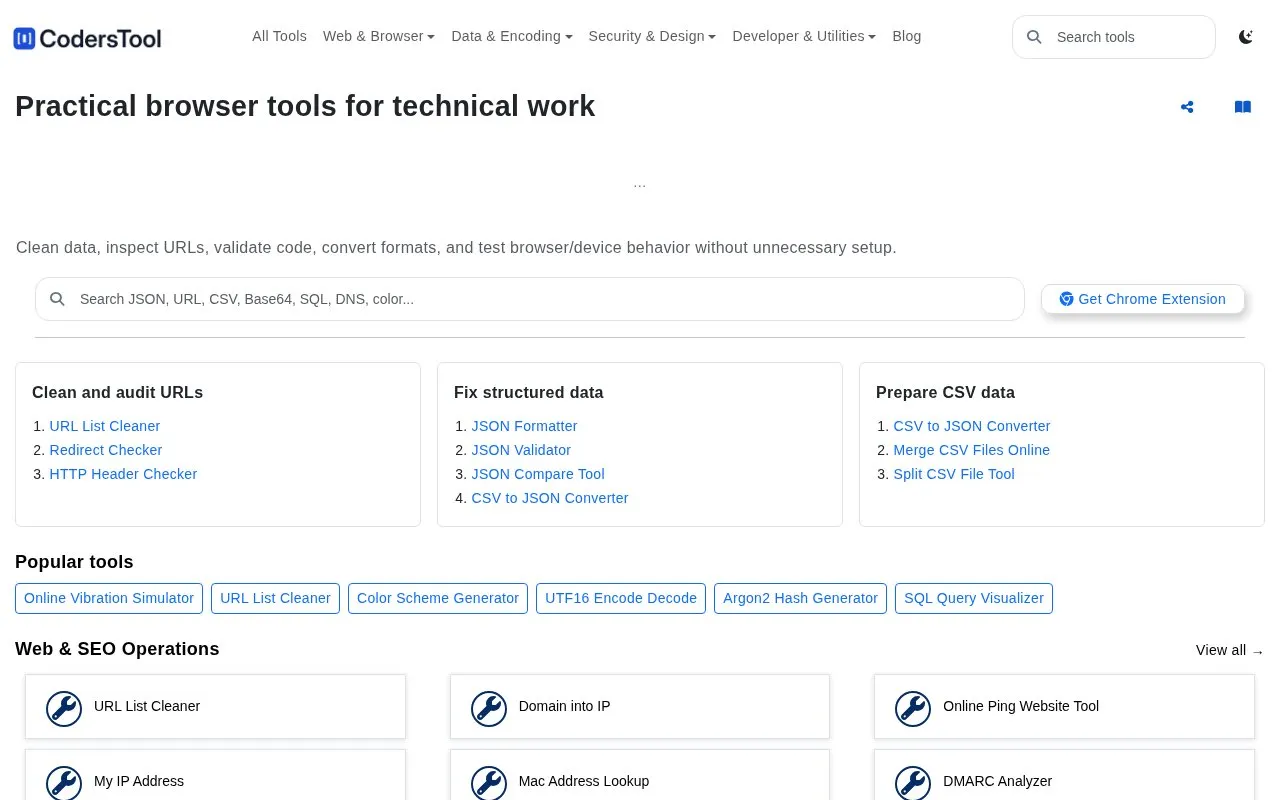Expand the Data & Encoding menu
The width and height of the screenshot is (1280, 800).
click(x=512, y=36)
